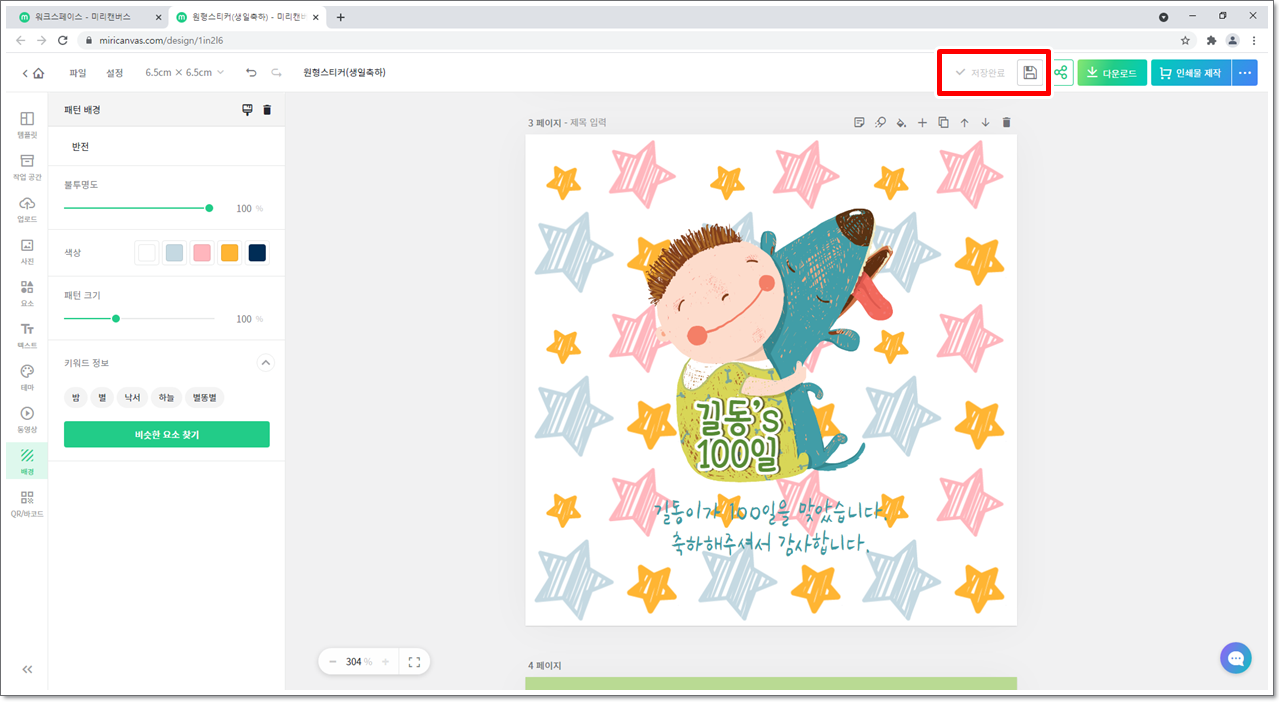Screen dimensions: 1280x702
Task: Open the more options (⋯) menu
Action: pos(1244,73)
